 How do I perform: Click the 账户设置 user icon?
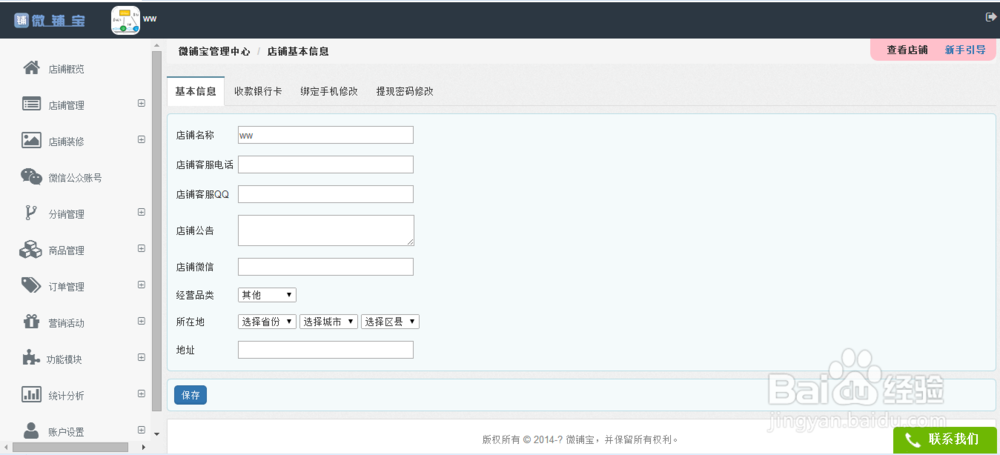point(31,430)
